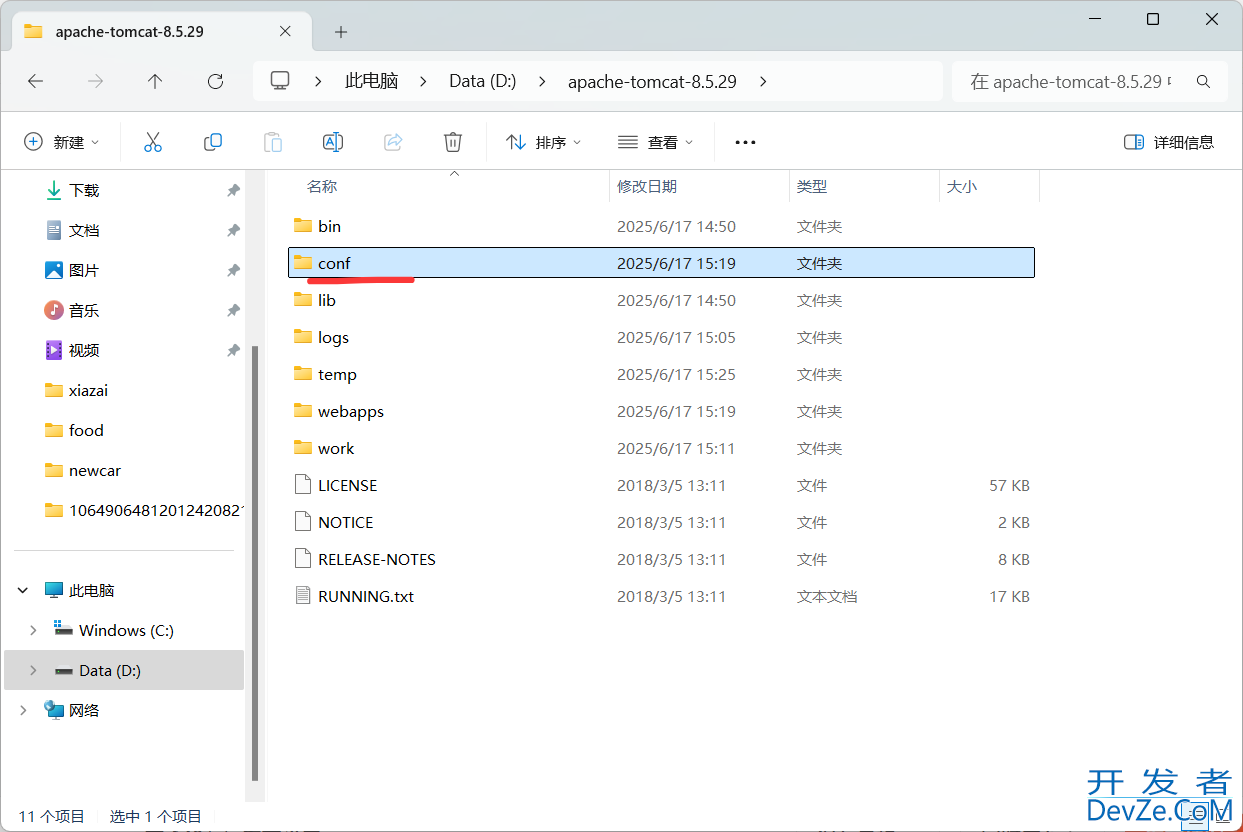Click the 文本文档 type of RUNNING.txt
Viewport: 1243px width, 832px height.
pos(827,596)
